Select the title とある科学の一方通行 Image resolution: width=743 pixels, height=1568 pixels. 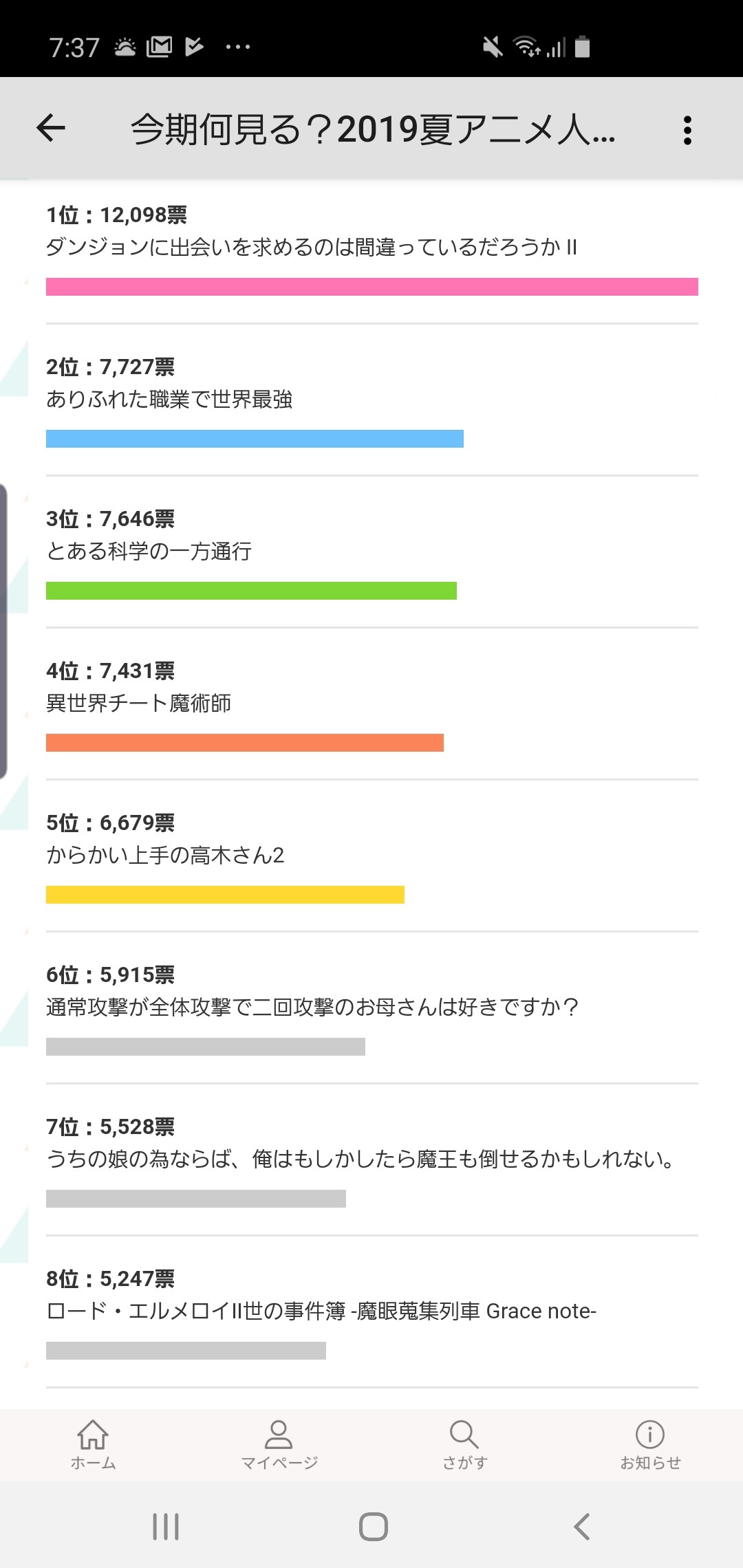pyautogui.click(x=149, y=552)
